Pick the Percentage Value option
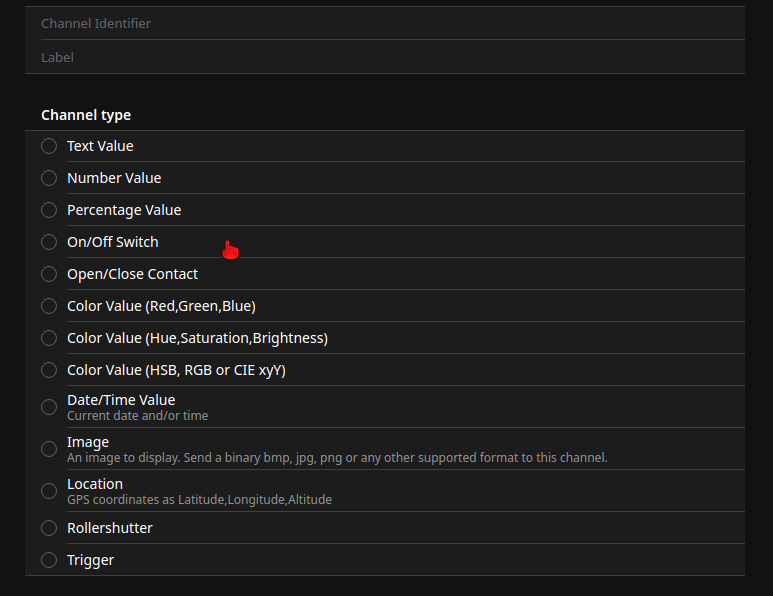Screen dimensions: 773x596 49,210
